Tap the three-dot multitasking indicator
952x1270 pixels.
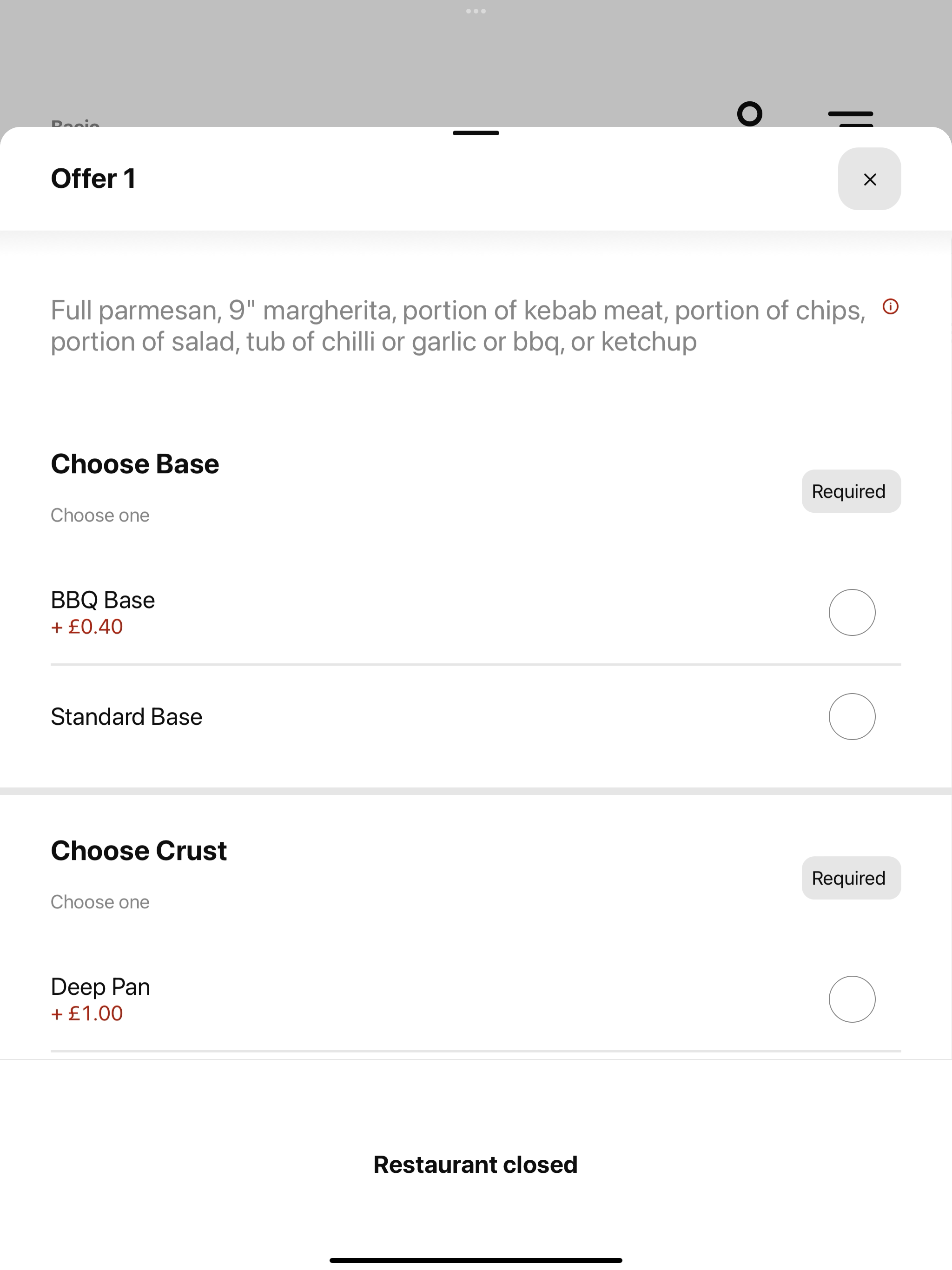(476, 11)
